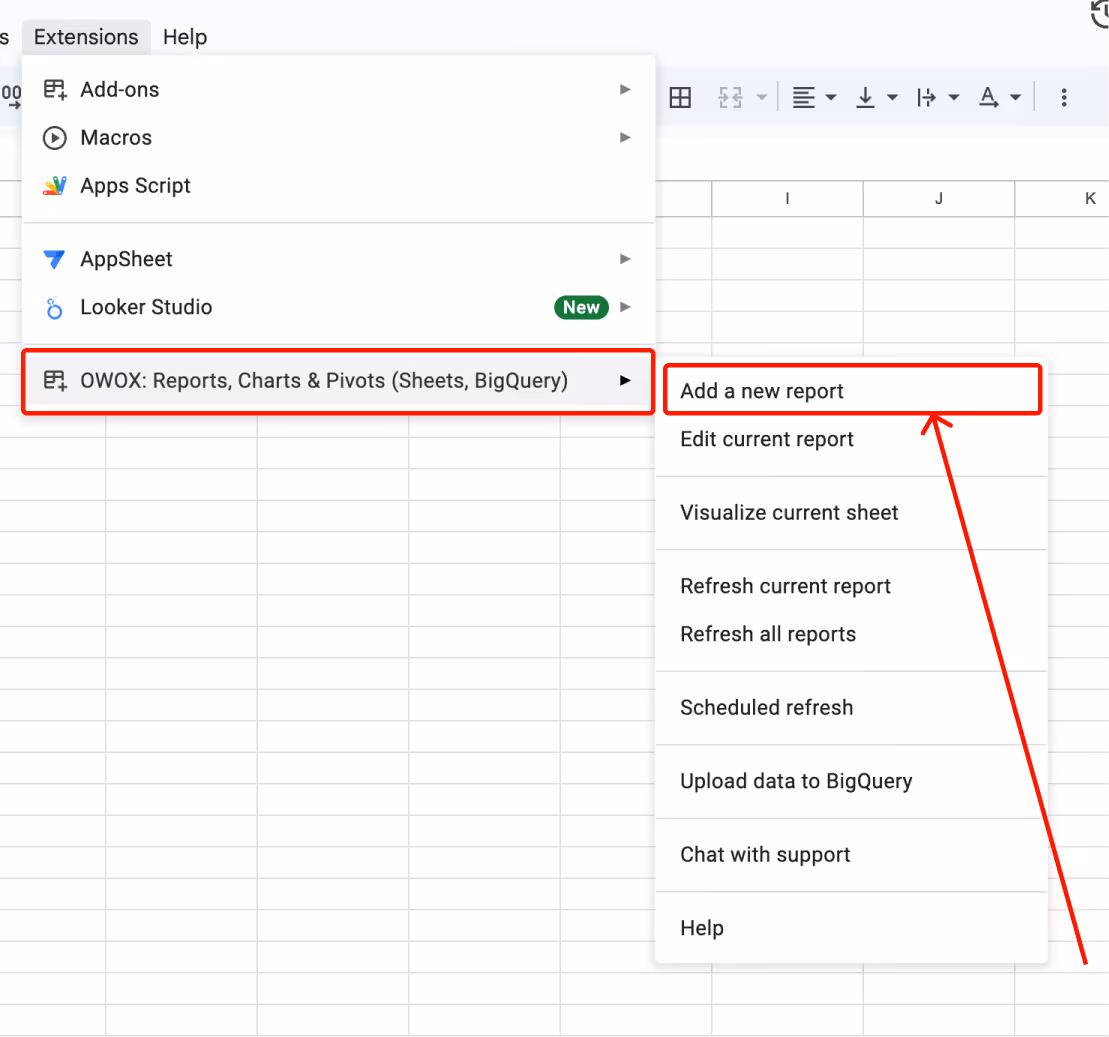Click the AppSheet blue icon
The width and height of the screenshot is (1109, 1037).
54,260
